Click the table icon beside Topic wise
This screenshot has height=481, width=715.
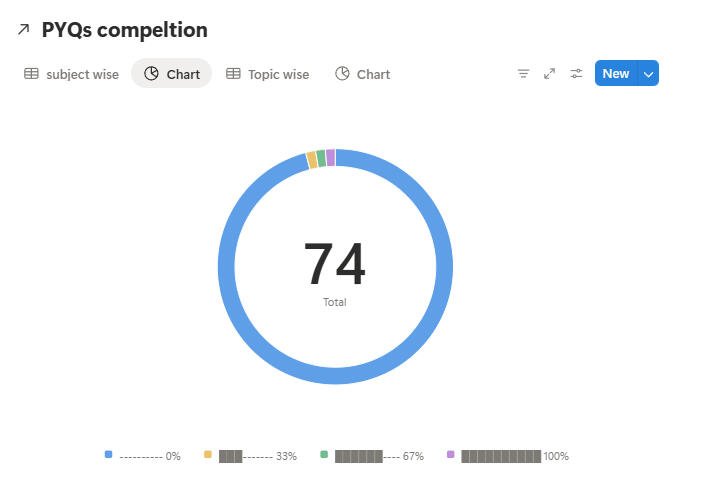coord(233,74)
